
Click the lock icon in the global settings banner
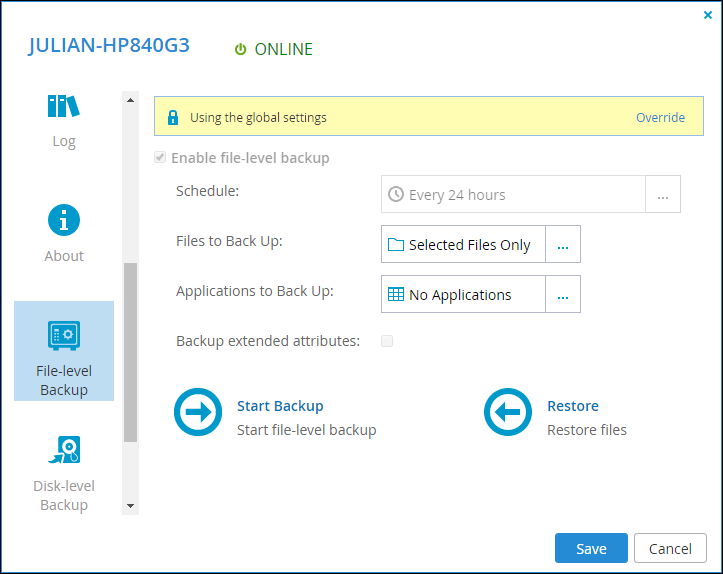tap(173, 118)
